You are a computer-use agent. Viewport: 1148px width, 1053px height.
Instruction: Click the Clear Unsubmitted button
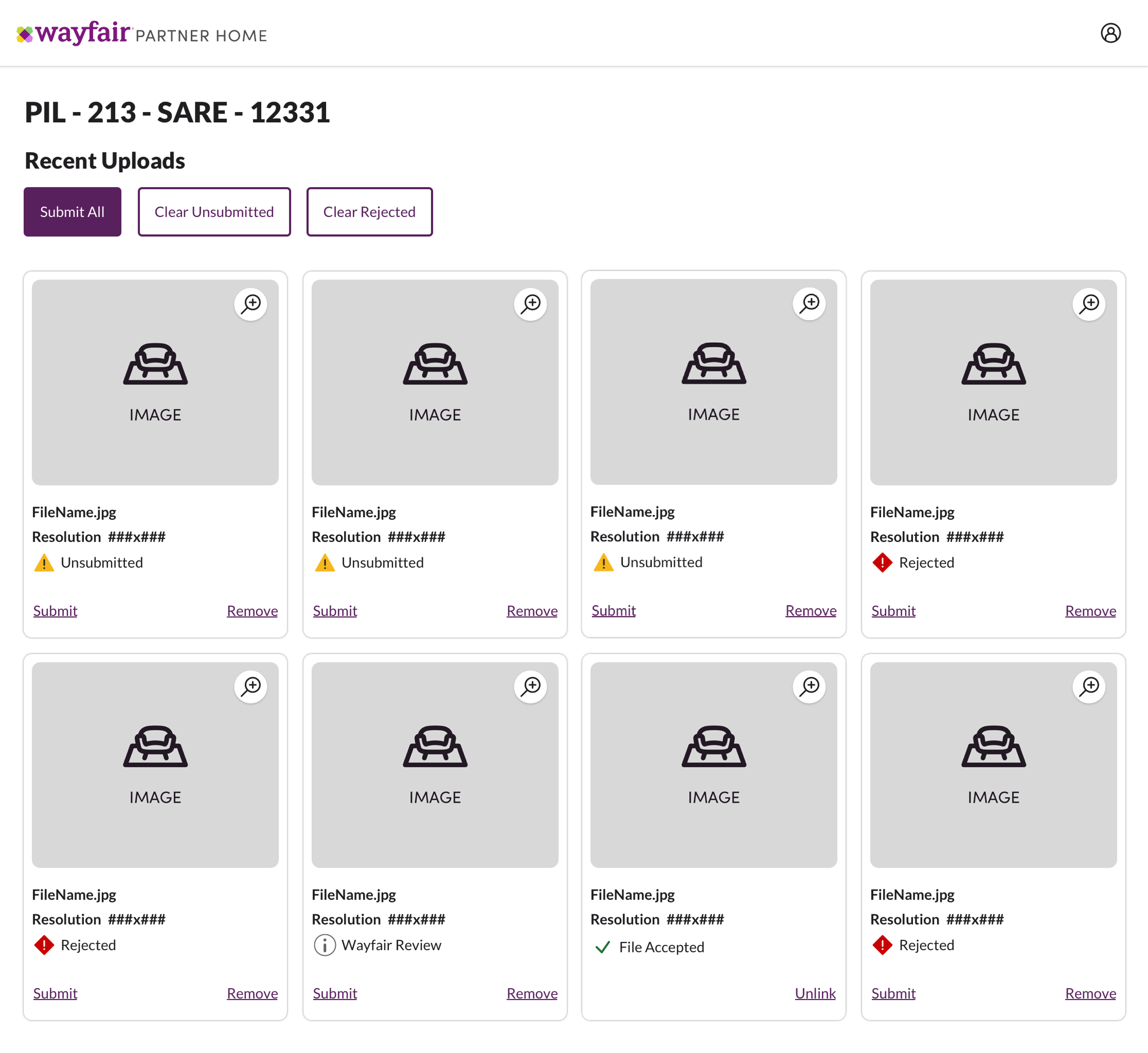coord(214,212)
